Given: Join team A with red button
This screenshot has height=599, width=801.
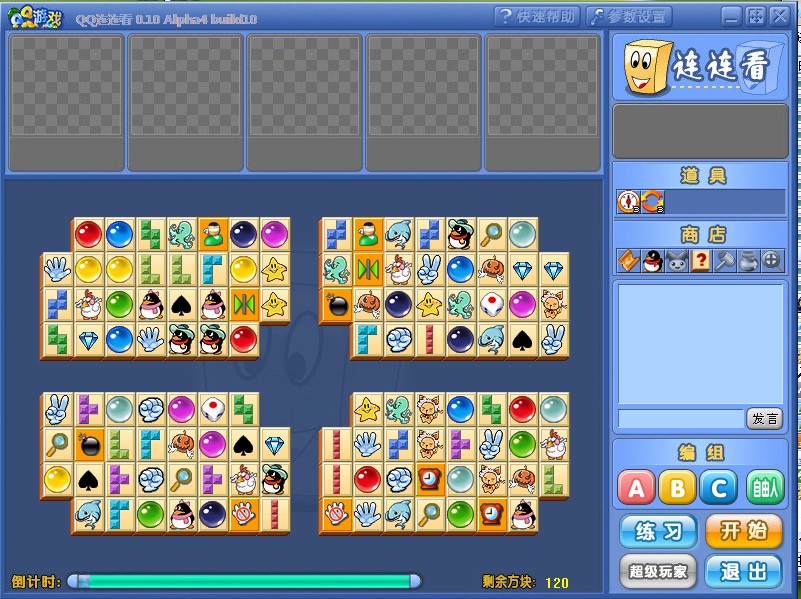Looking at the screenshot, I should [636, 487].
